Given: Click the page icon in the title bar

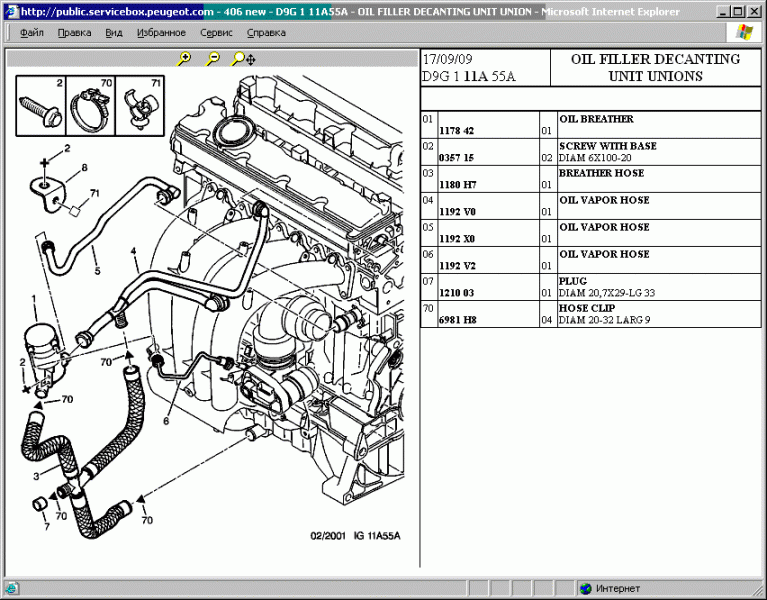Looking at the screenshot, I should (x=10, y=12).
